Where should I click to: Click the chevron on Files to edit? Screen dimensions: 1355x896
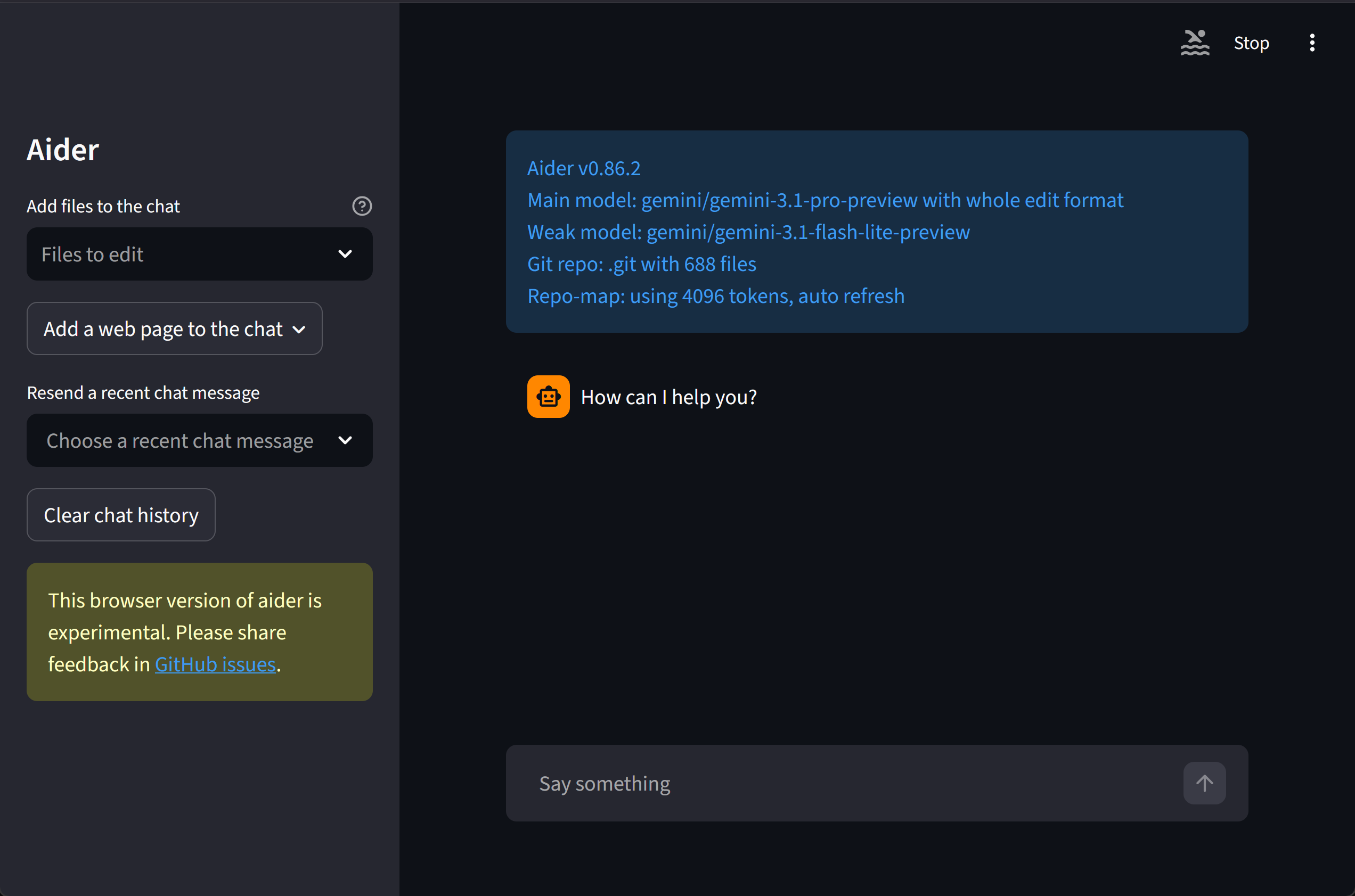click(x=345, y=254)
